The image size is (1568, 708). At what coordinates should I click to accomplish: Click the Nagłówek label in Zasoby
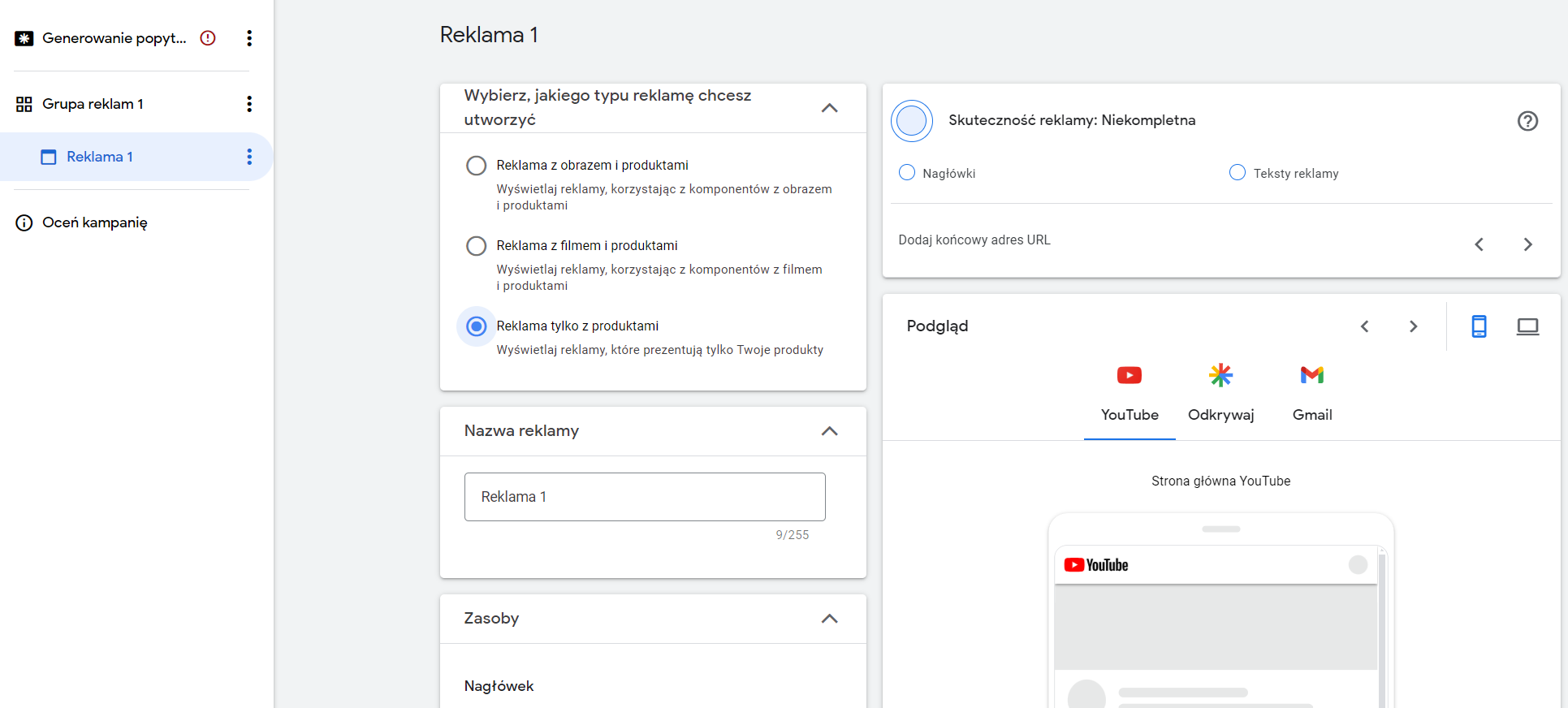pyautogui.click(x=499, y=686)
